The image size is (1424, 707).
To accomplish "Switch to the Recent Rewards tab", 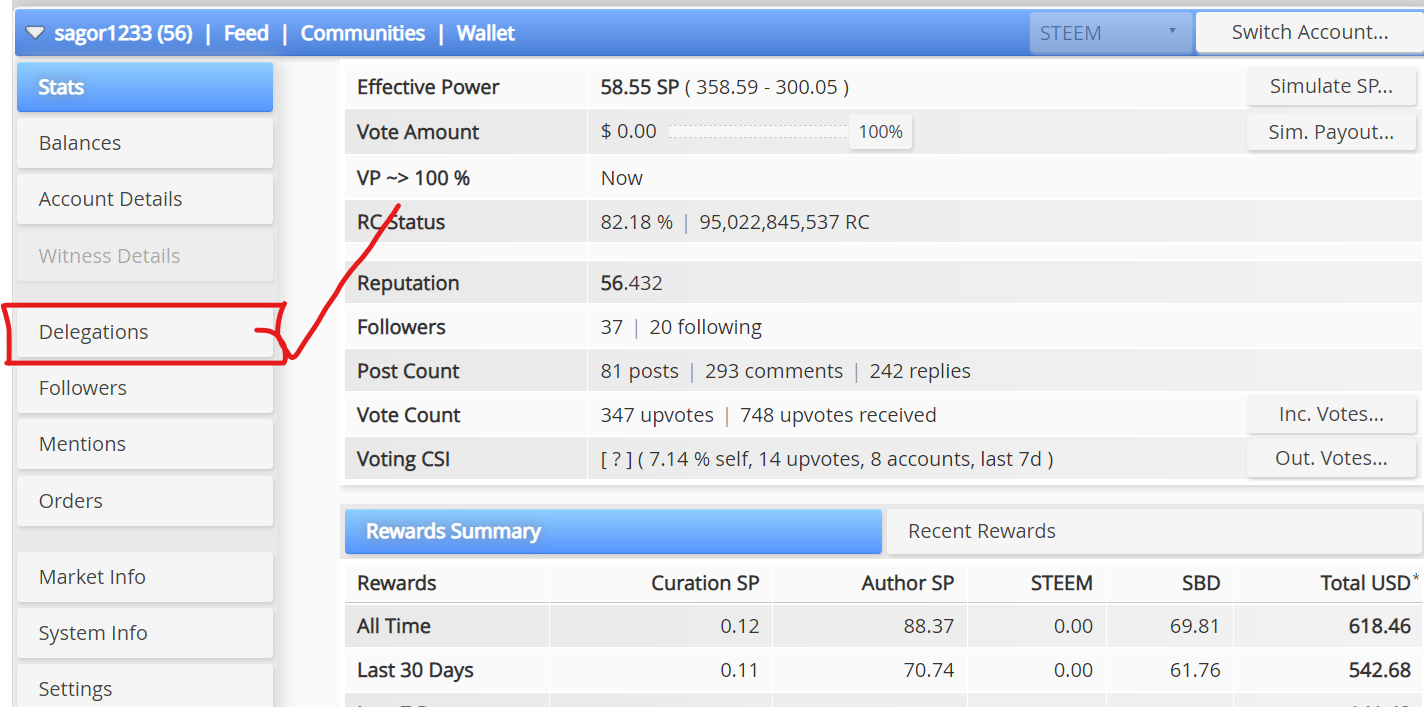I will coord(1153,531).
